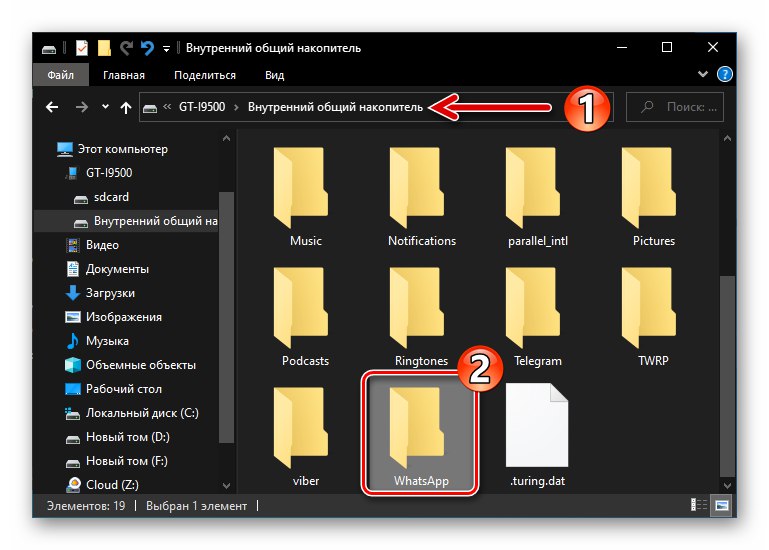The height and width of the screenshot is (550, 769).
Task: Select the WhatsApp folder
Action: [x=420, y=433]
